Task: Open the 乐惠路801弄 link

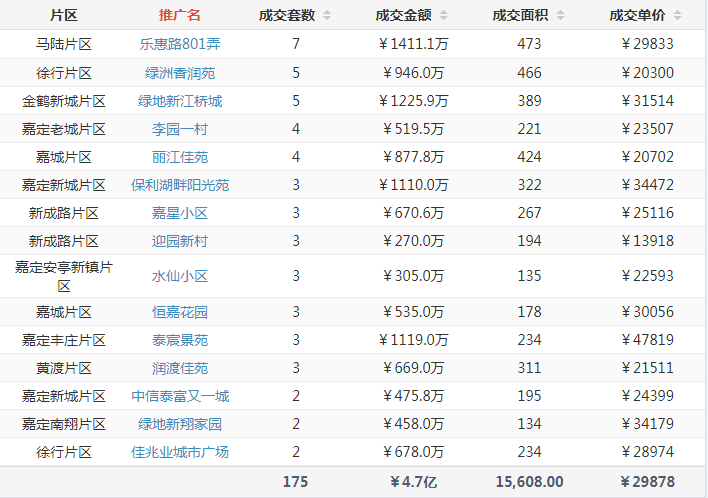Action: tap(180, 44)
